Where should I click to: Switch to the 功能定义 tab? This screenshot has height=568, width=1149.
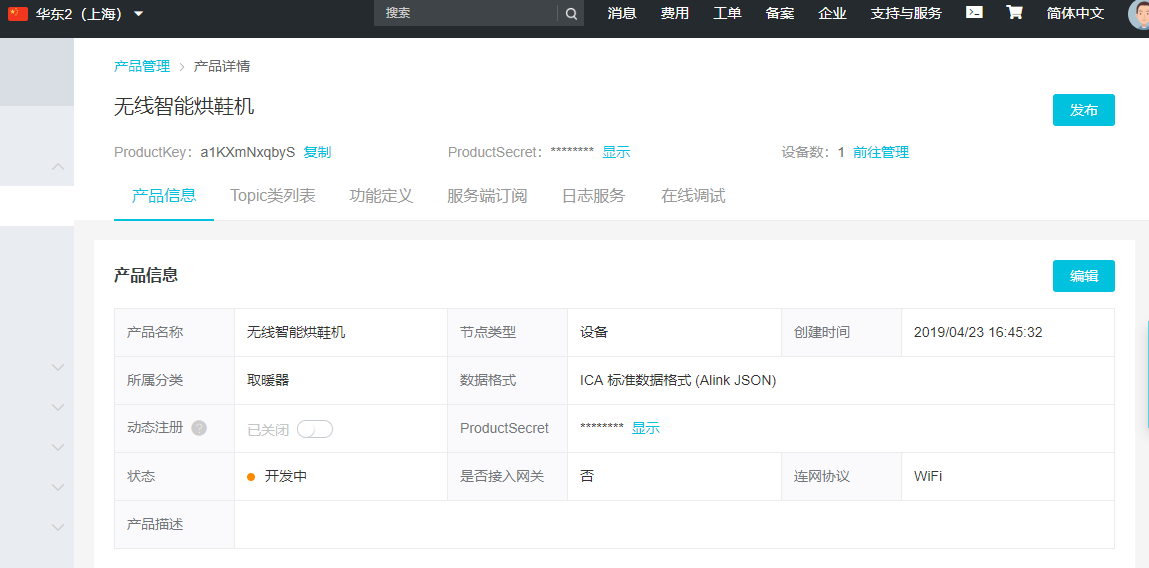[x=381, y=196]
